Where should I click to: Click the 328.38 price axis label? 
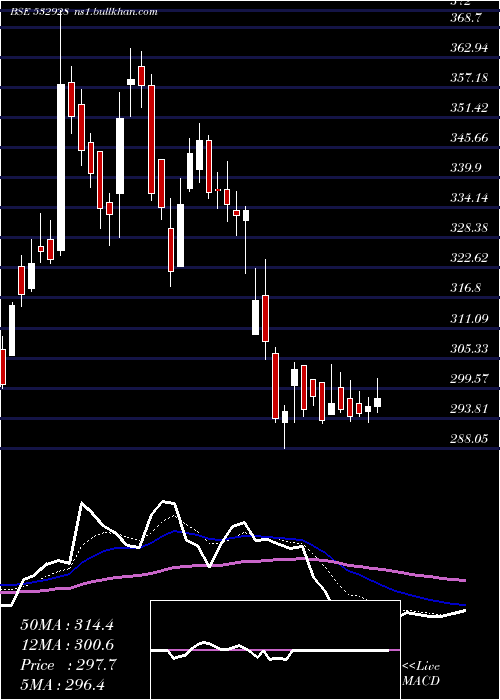(469, 228)
